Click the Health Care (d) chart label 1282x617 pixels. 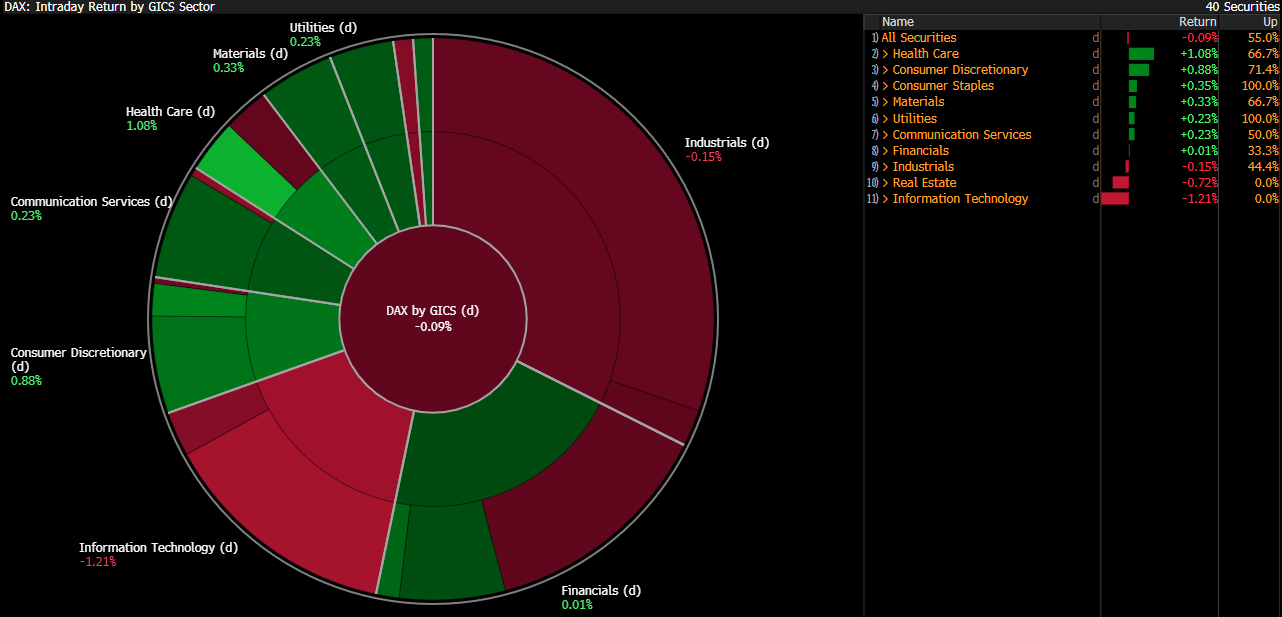tap(171, 112)
